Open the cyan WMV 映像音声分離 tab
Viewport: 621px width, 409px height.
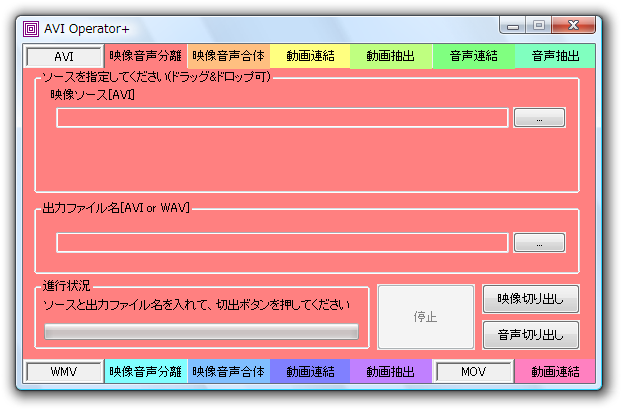[x=145, y=371]
